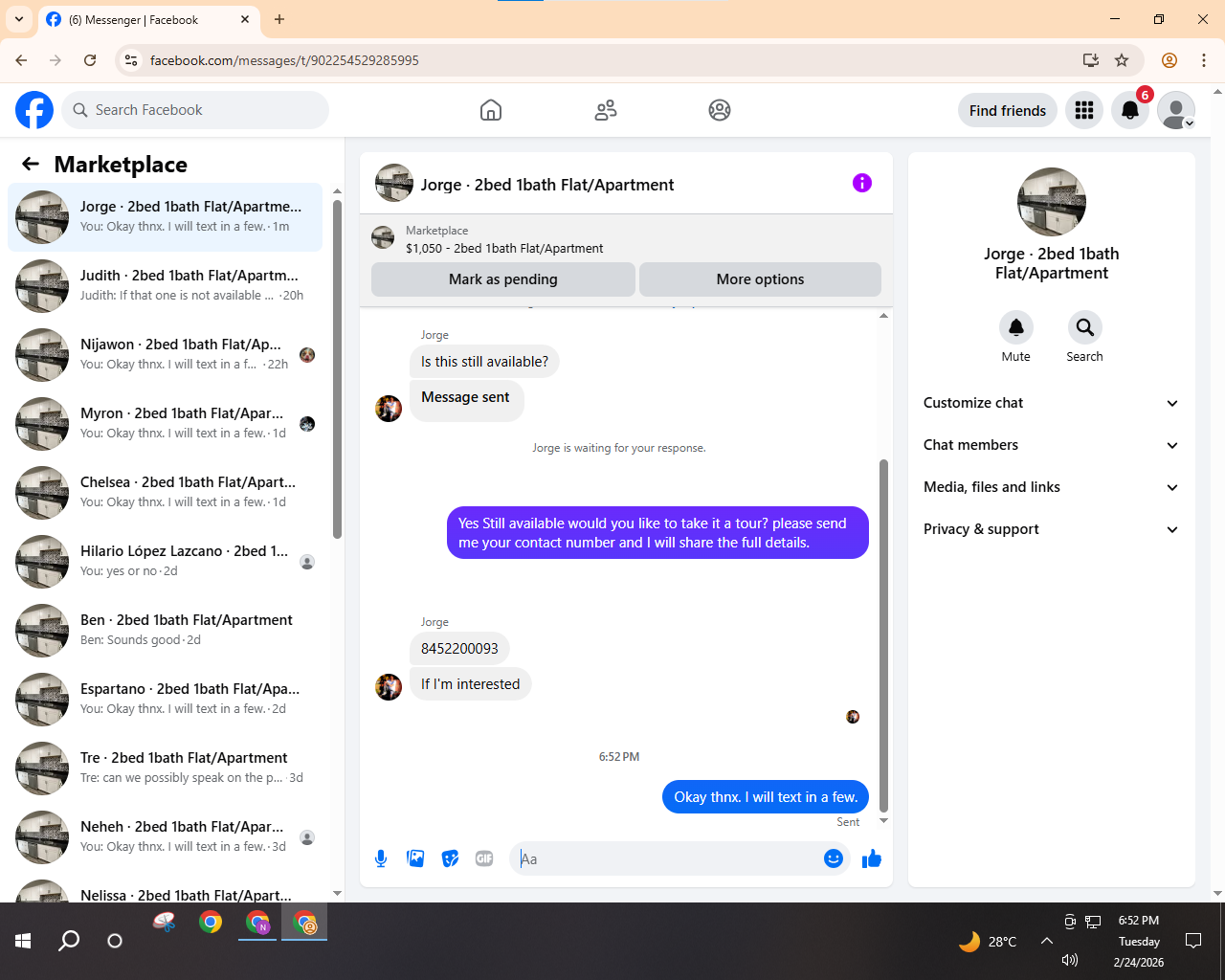The height and width of the screenshot is (980, 1225).
Task: Attach a photo file to message
Action: pyautogui.click(x=415, y=858)
